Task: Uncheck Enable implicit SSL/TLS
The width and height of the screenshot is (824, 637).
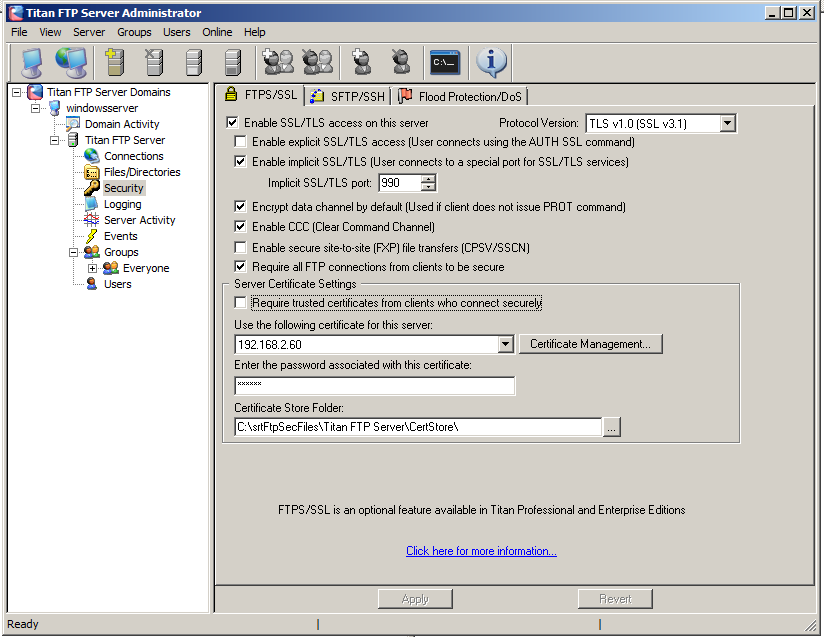Action: 240,161
